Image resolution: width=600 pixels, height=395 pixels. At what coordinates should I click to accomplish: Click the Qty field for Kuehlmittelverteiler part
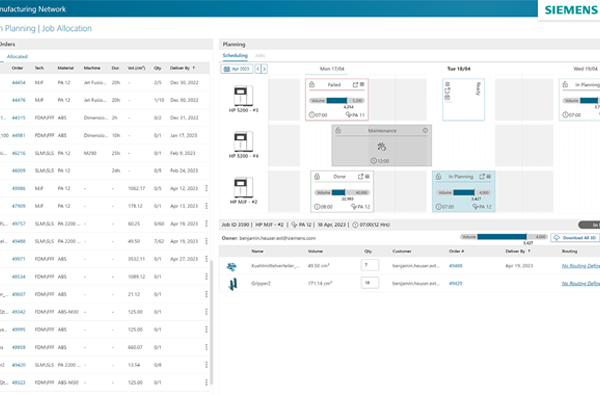[x=370, y=265]
